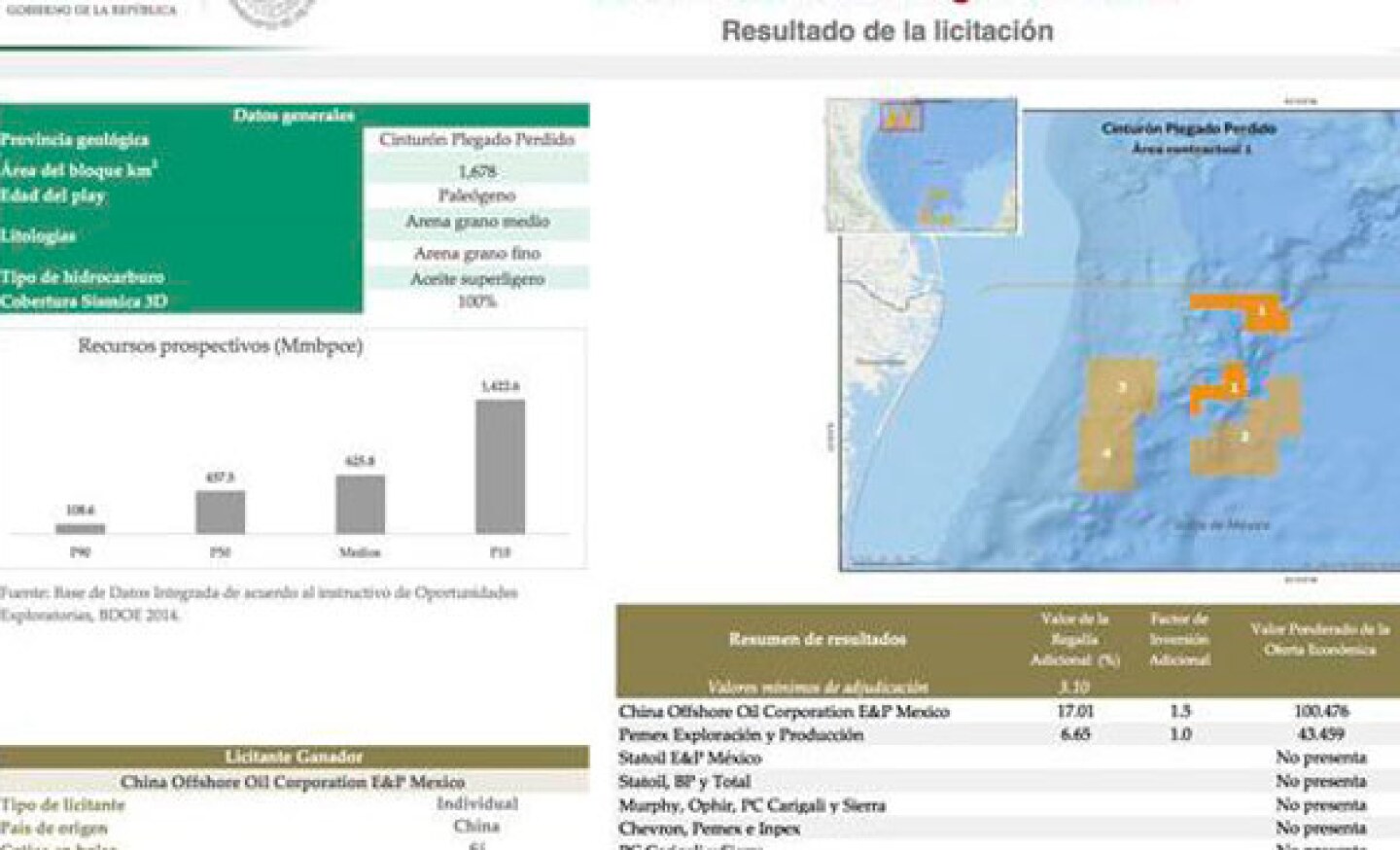Click the Cinturón Plegado Perdido map title
The height and width of the screenshot is (850, 1400).
click(1191, 128)
